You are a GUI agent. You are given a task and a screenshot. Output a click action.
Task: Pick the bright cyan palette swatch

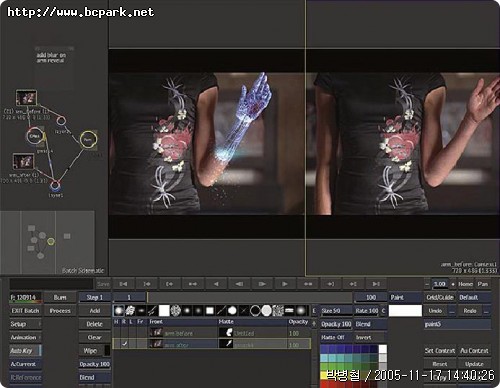324,358
